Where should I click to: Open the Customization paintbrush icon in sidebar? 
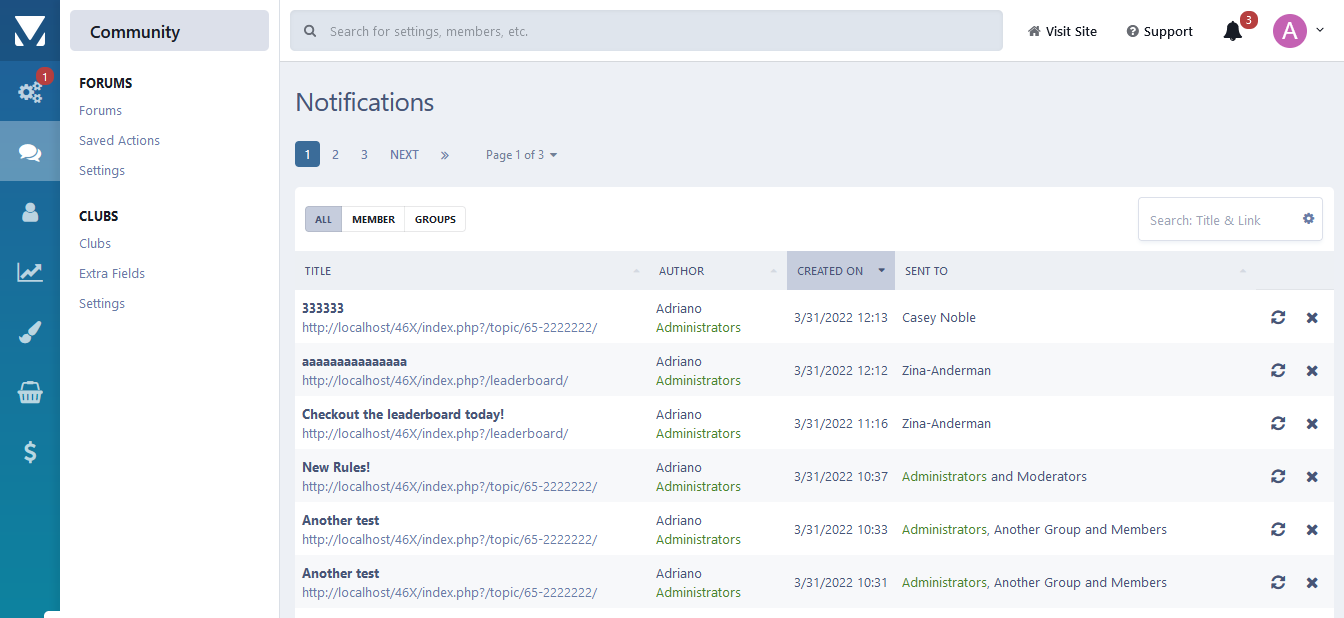pyautogui.click(x=30, y=333)
